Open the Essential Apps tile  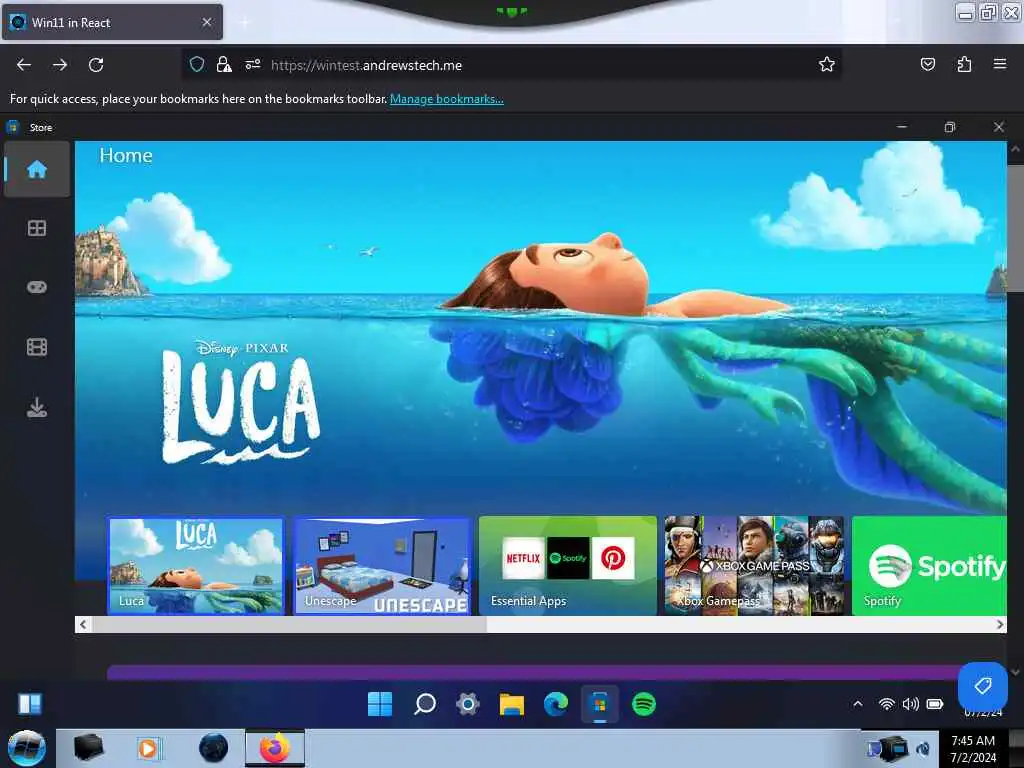click(568, 566)
